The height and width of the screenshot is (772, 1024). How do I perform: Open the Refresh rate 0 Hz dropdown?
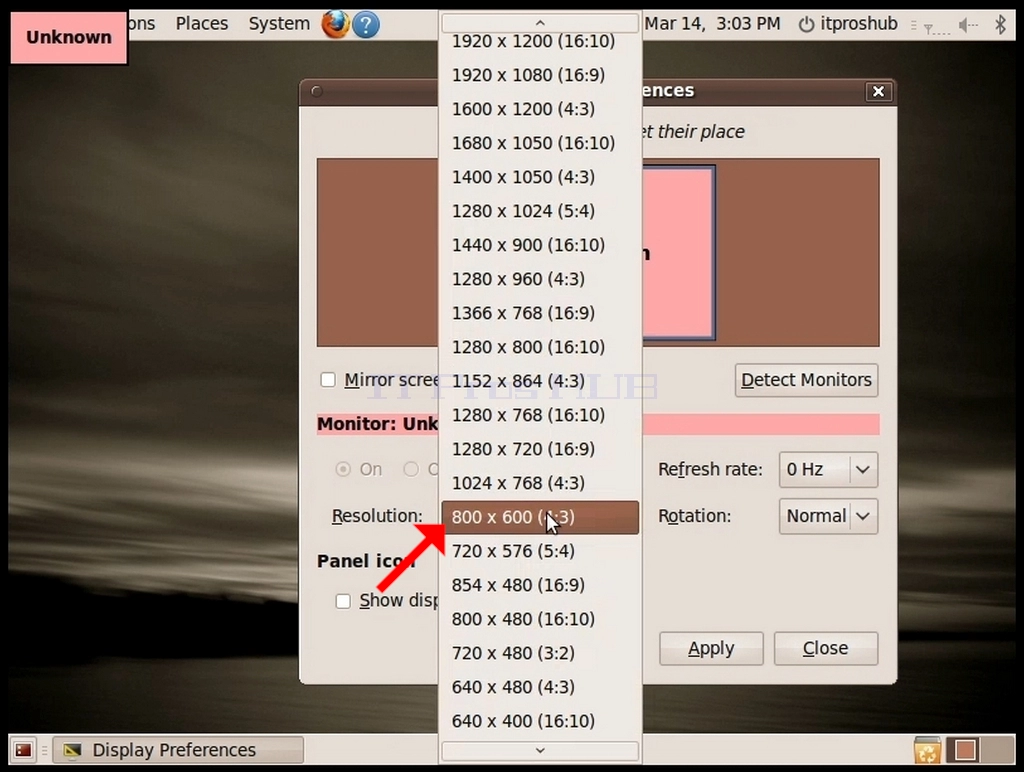(828, 469)
